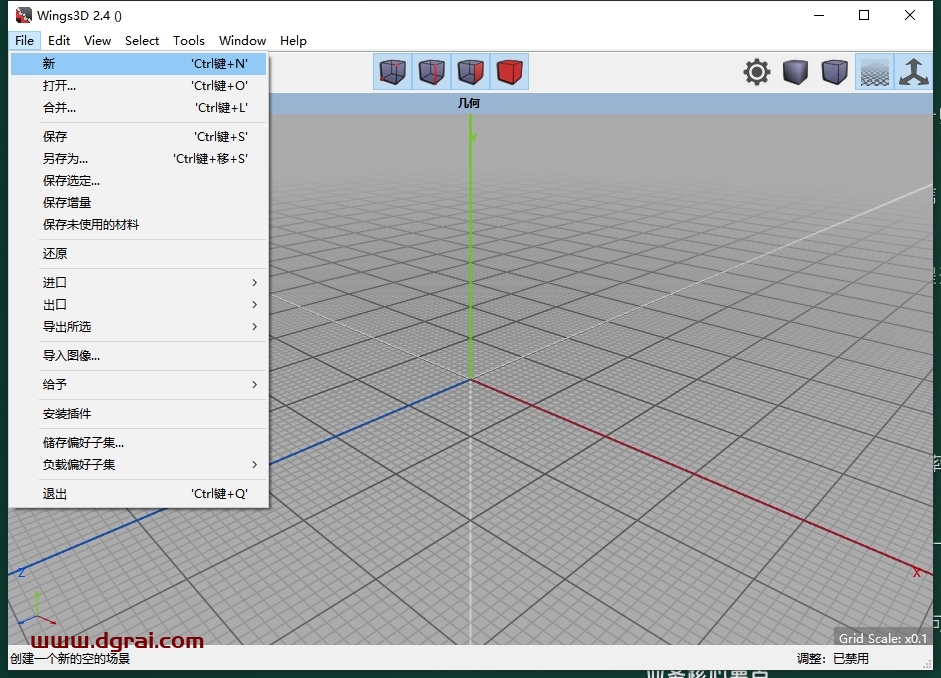Choose 合并... (Merge) menu entry

coord(139,108)
